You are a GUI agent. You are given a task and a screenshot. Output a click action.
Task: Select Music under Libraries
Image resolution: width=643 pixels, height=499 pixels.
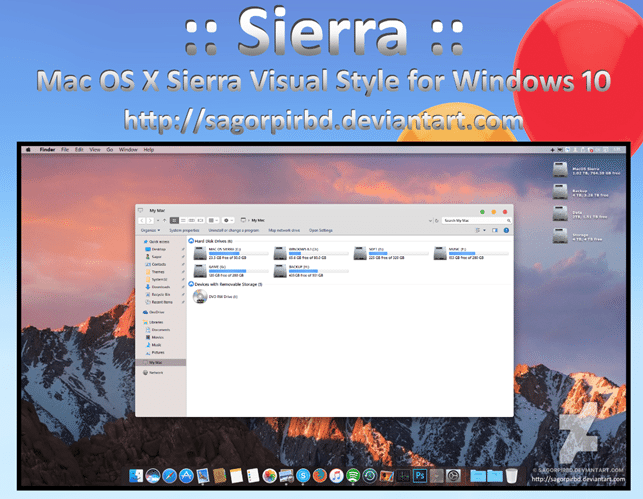pos(156,345)
